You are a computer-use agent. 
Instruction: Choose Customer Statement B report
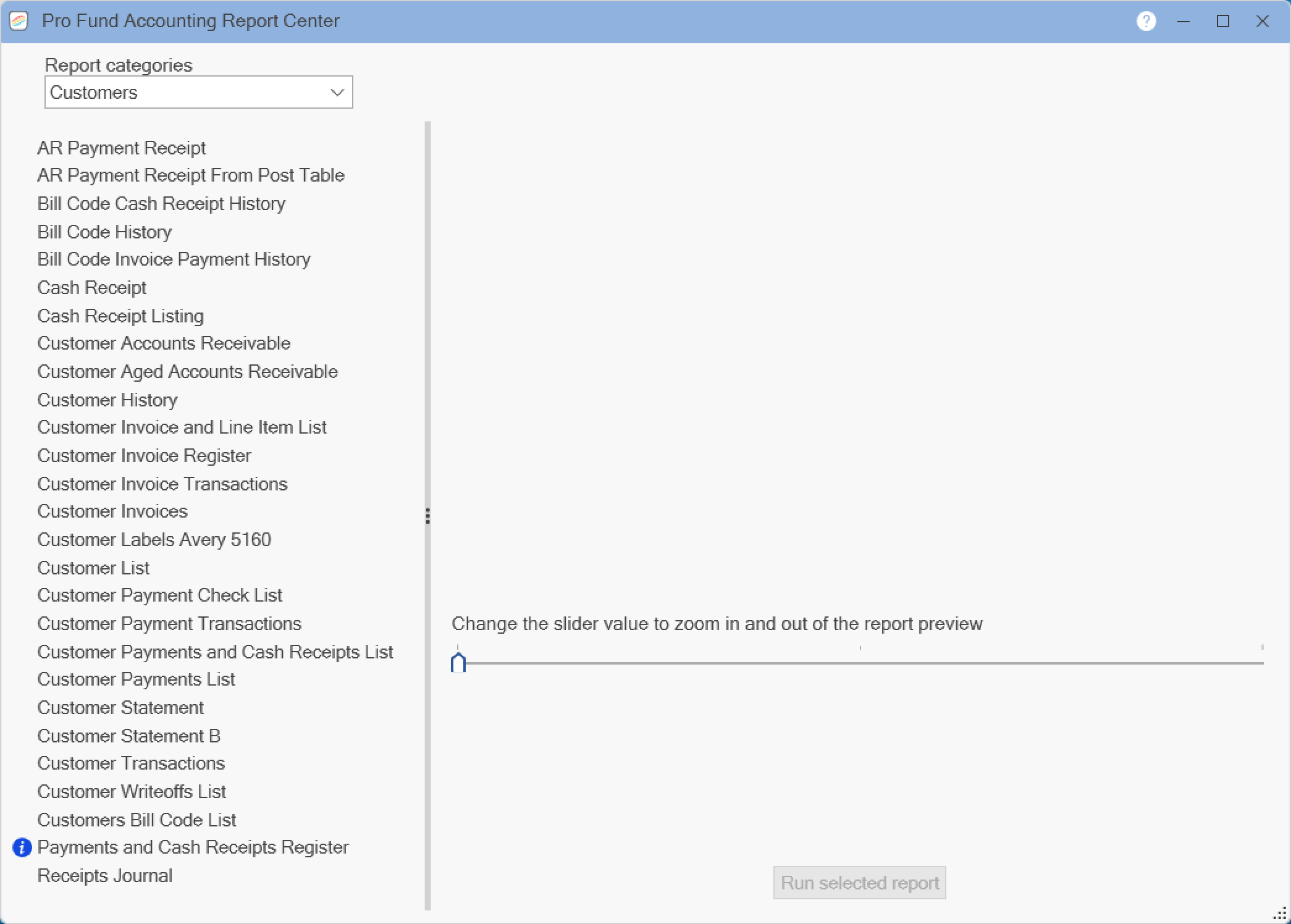point(129,736)
